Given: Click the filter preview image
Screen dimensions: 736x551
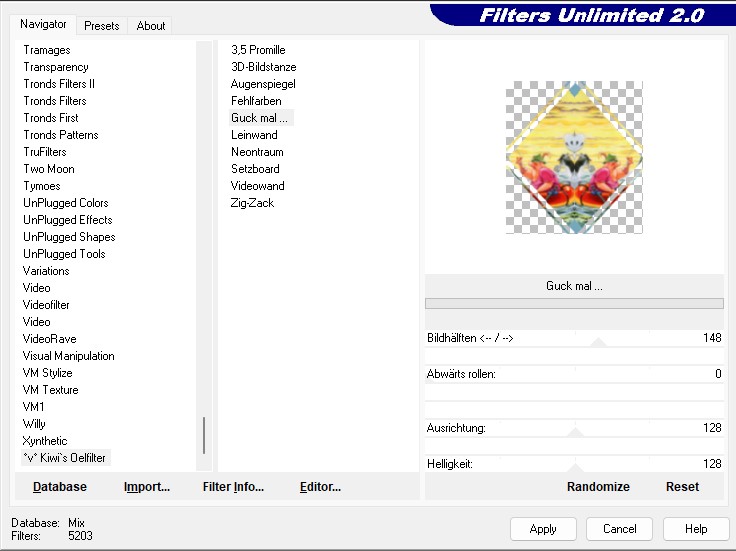Looking at the screenshot, I should click(574, 157).
